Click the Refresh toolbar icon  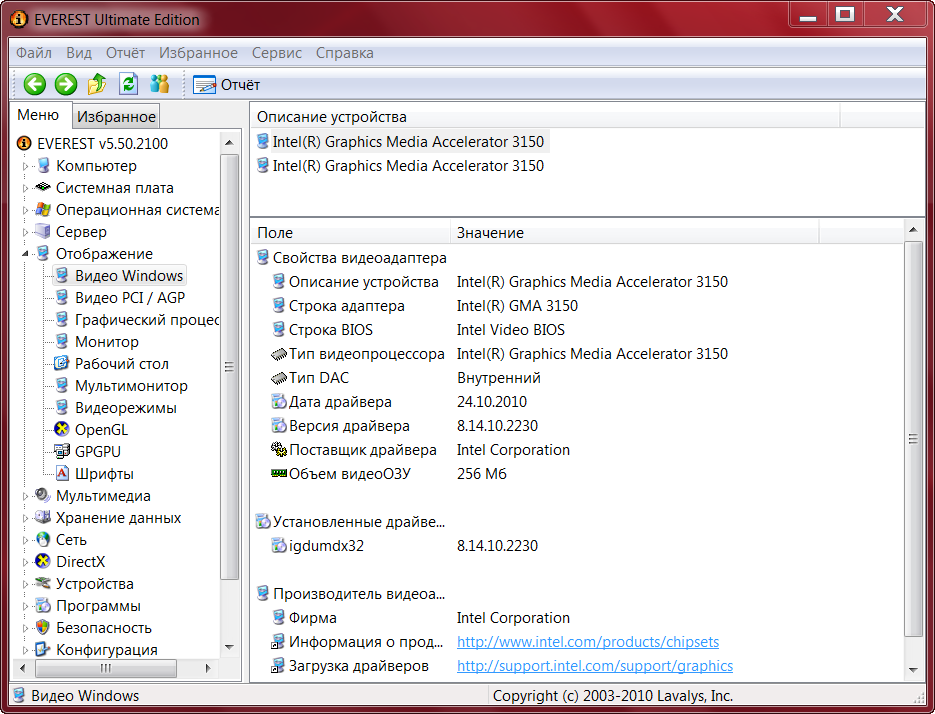tap(128, 85)
